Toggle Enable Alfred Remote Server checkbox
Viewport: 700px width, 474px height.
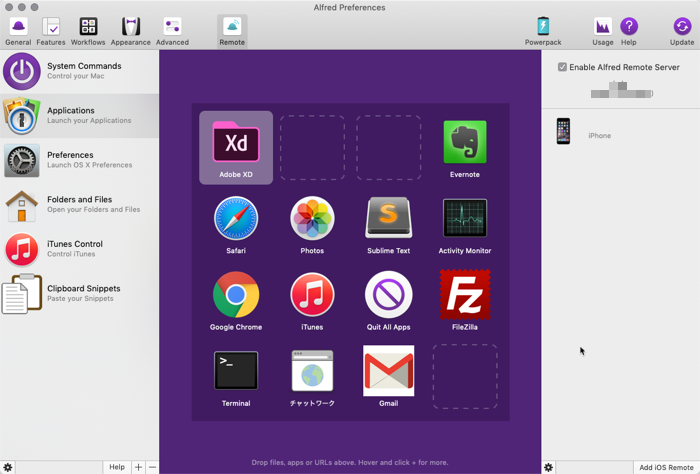[562, 67]
